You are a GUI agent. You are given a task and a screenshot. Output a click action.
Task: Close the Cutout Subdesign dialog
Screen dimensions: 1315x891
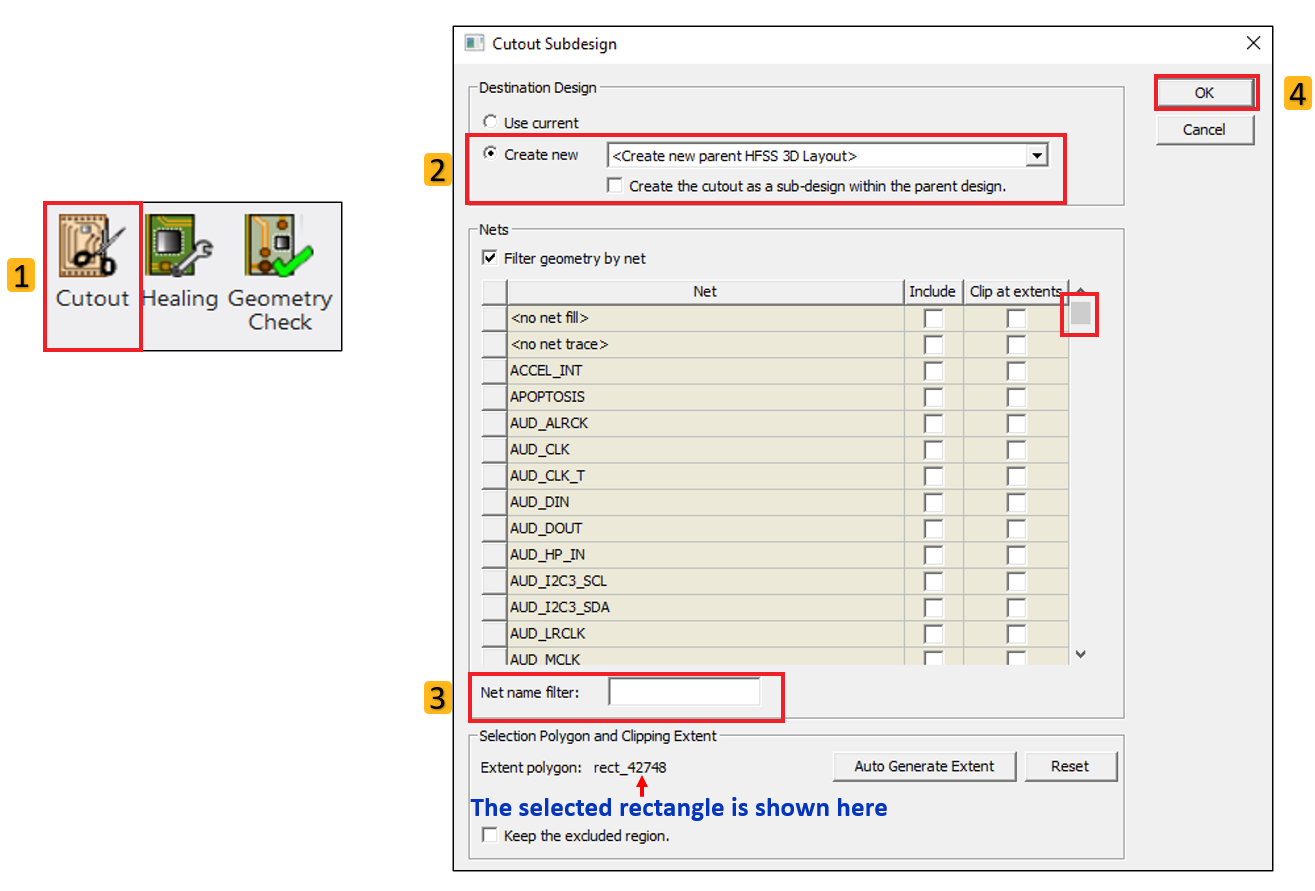(1253, 43)
